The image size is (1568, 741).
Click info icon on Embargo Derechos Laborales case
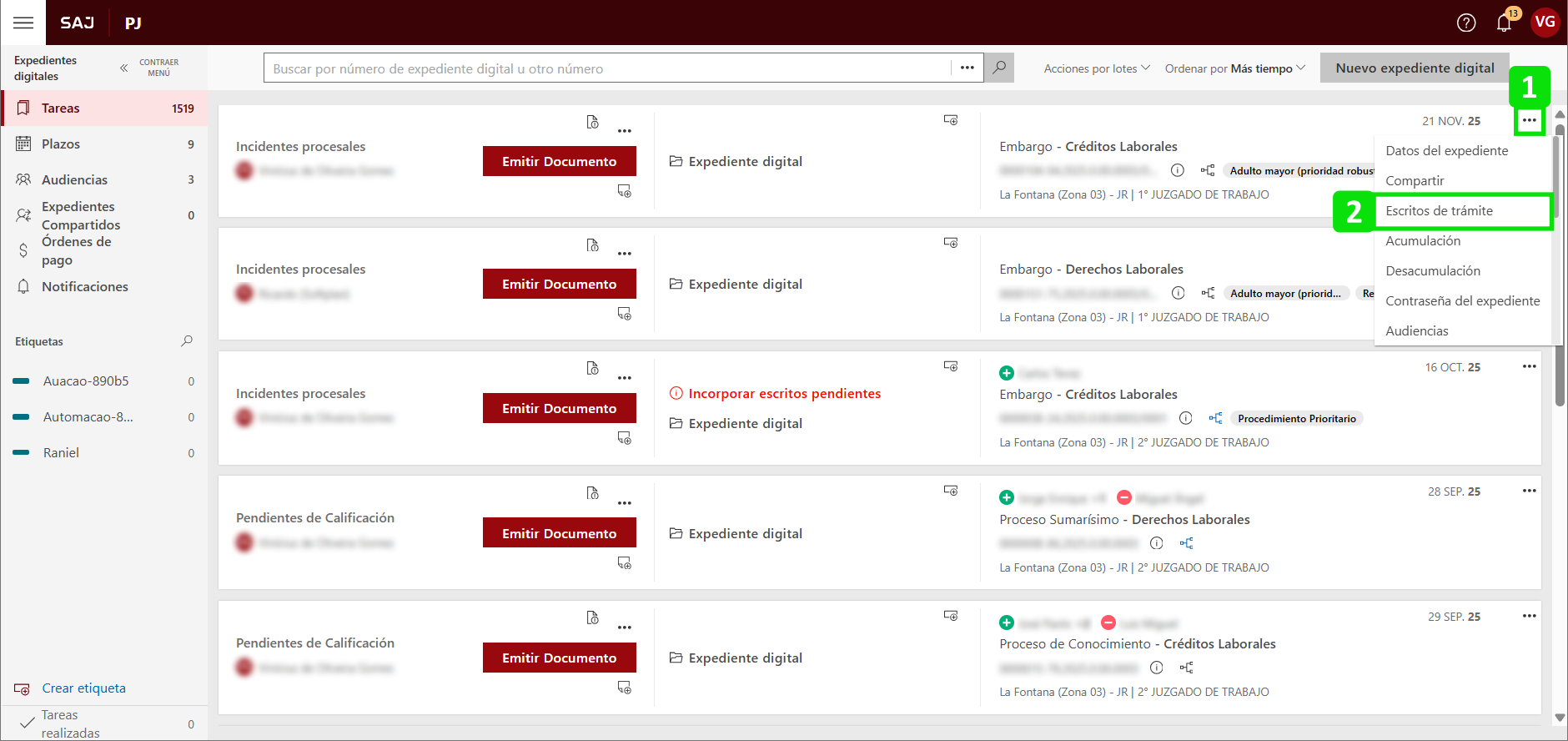pyautogui.click(x=1178, y=293)
